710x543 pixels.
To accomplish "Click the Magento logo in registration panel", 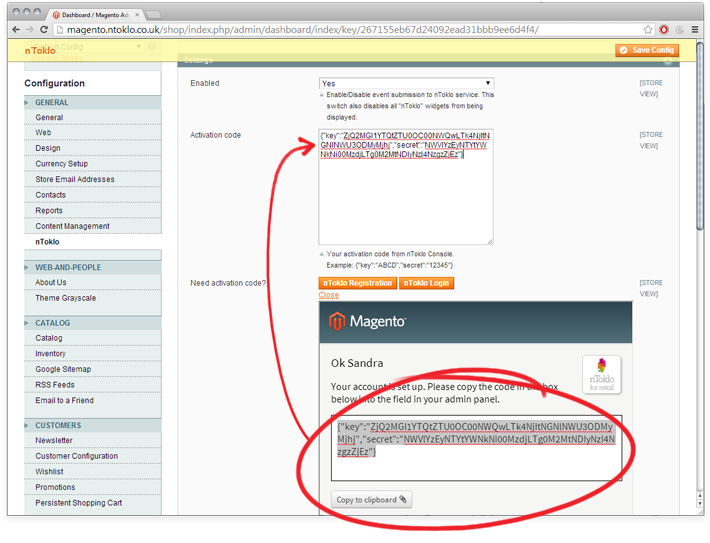I will click(x=367, y=321).
